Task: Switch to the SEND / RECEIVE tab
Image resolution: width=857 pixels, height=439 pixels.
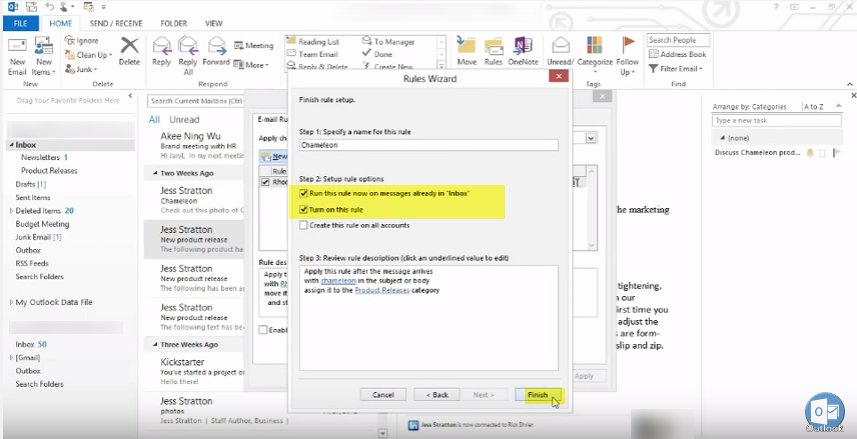Action: (116, 24)
